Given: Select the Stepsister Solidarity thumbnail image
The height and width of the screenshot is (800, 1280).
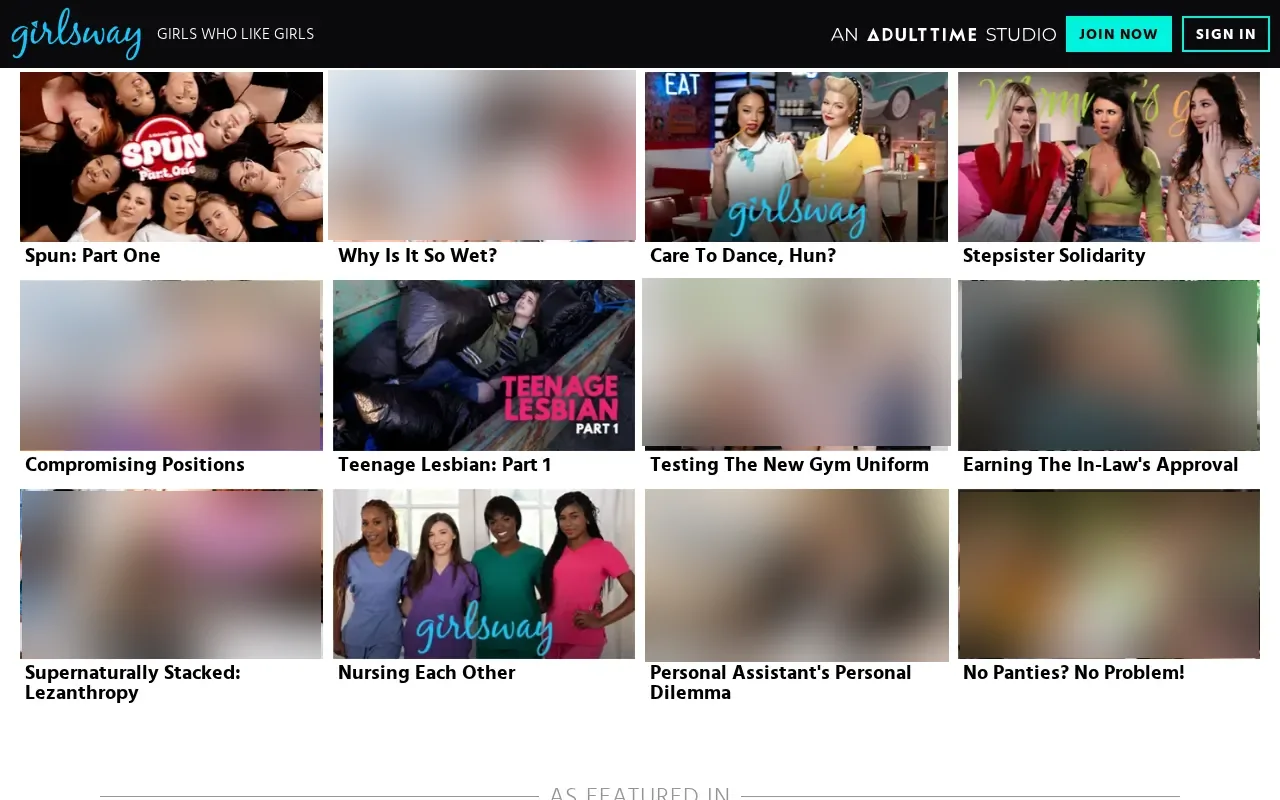Looking at the screenshot, I should point(1109,157).
